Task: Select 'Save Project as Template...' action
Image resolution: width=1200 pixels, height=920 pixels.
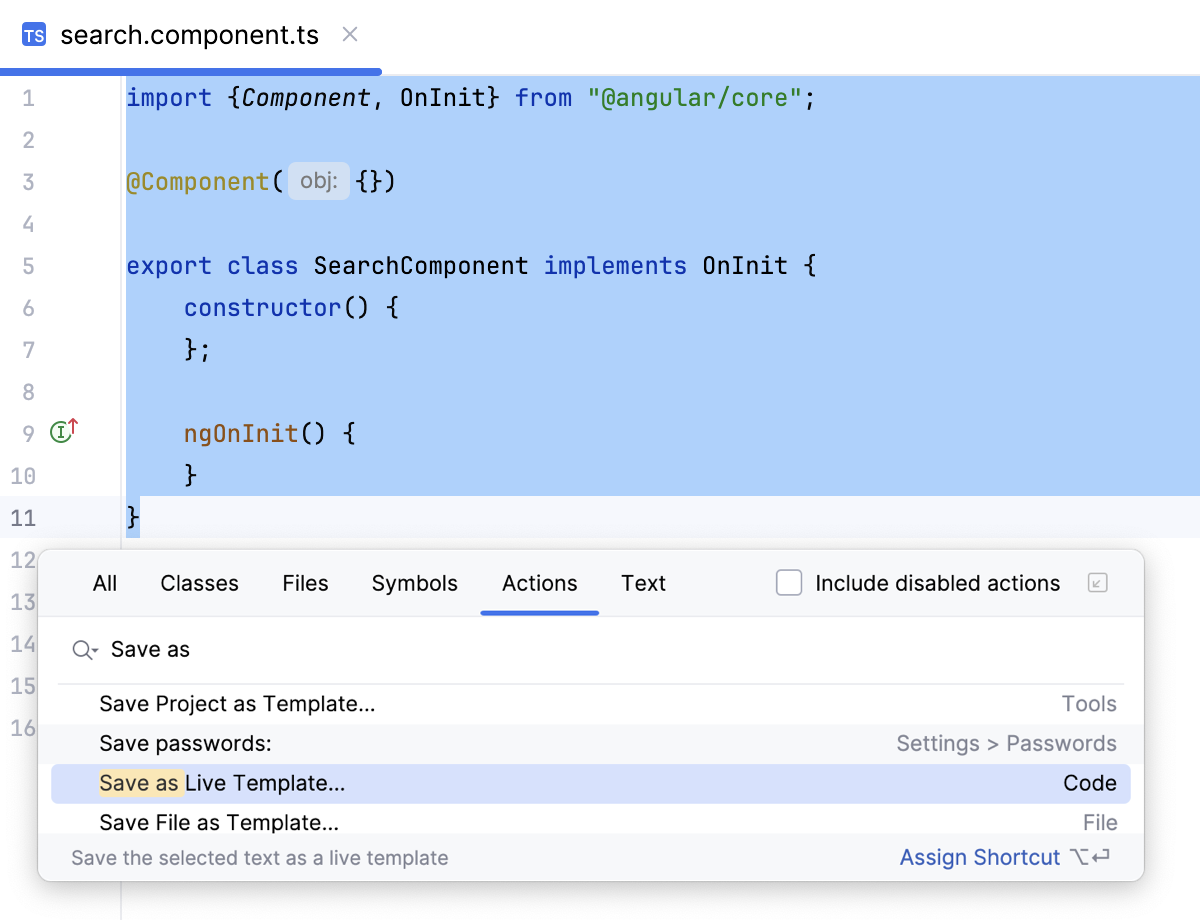Action: tap(237, 703)
